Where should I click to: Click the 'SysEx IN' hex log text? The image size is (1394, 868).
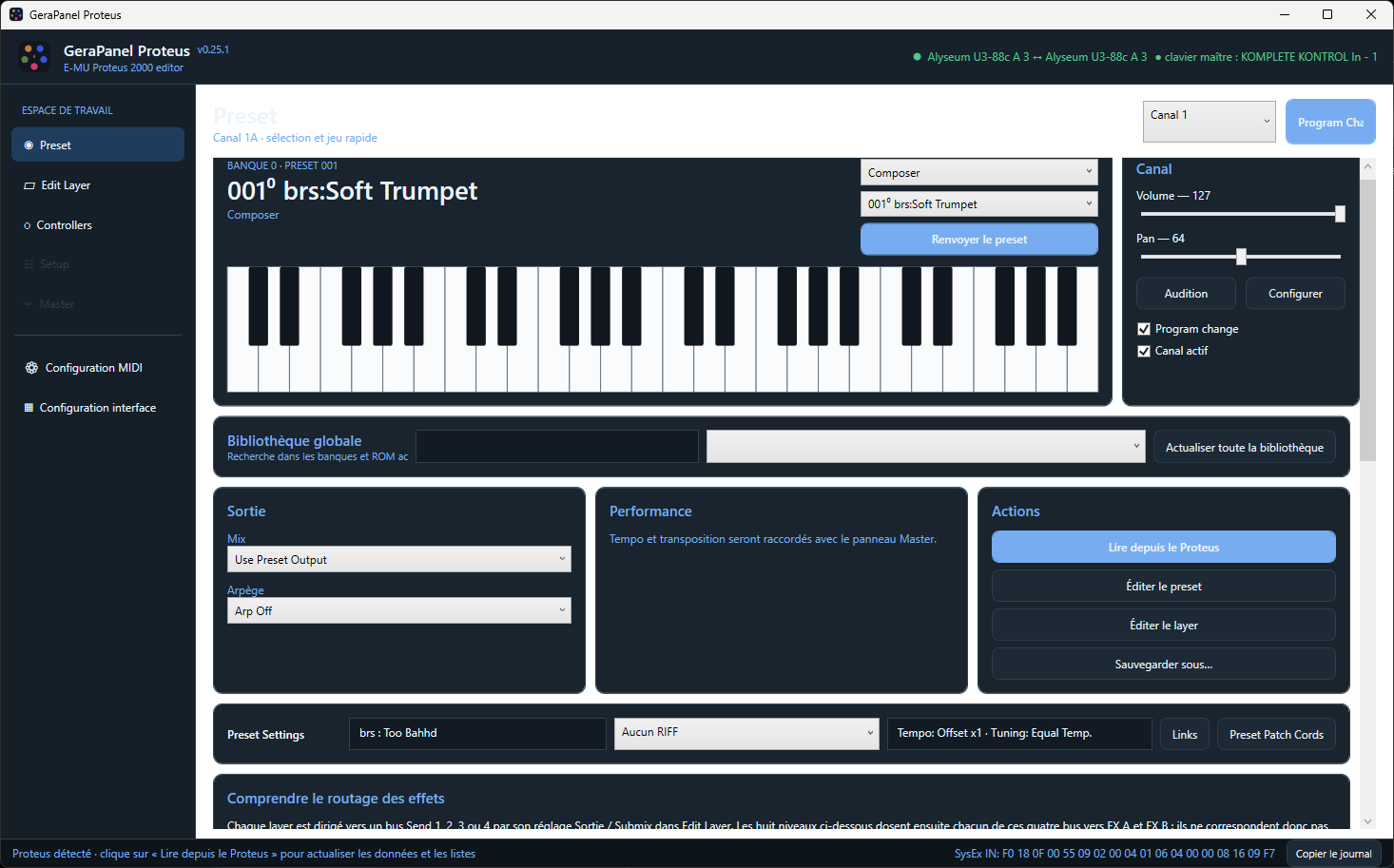1114,854
